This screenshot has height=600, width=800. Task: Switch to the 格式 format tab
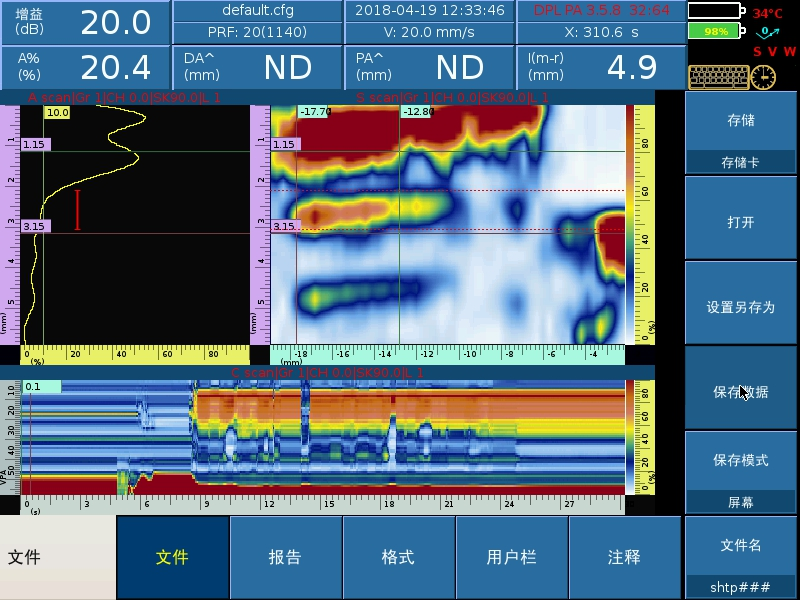398,557
